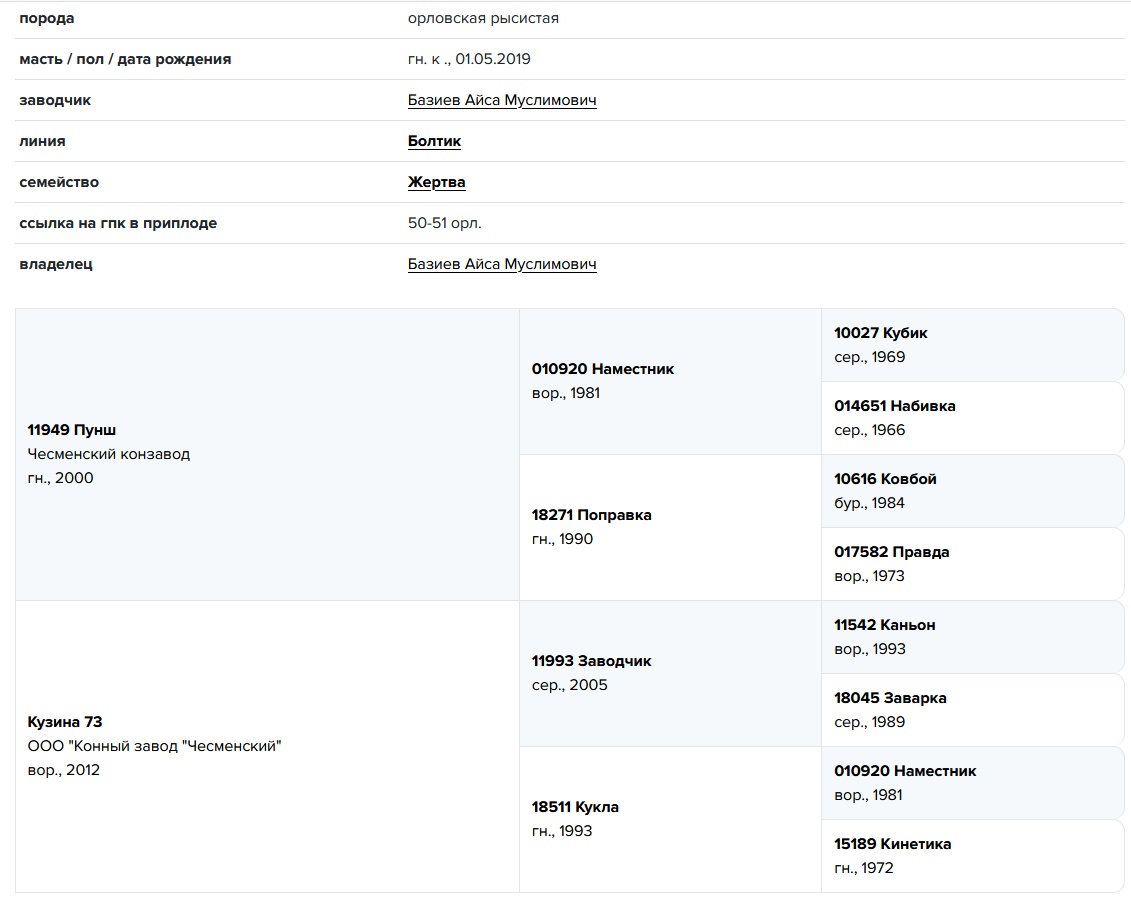Select sire entry 11949 Пунш

(x=72, y=430)
